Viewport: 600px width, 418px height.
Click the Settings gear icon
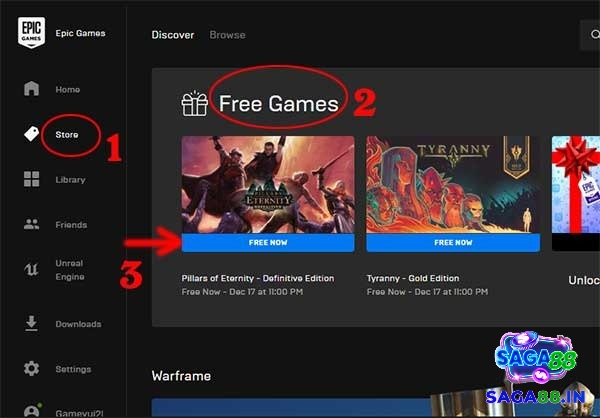(x=31, y=369)
